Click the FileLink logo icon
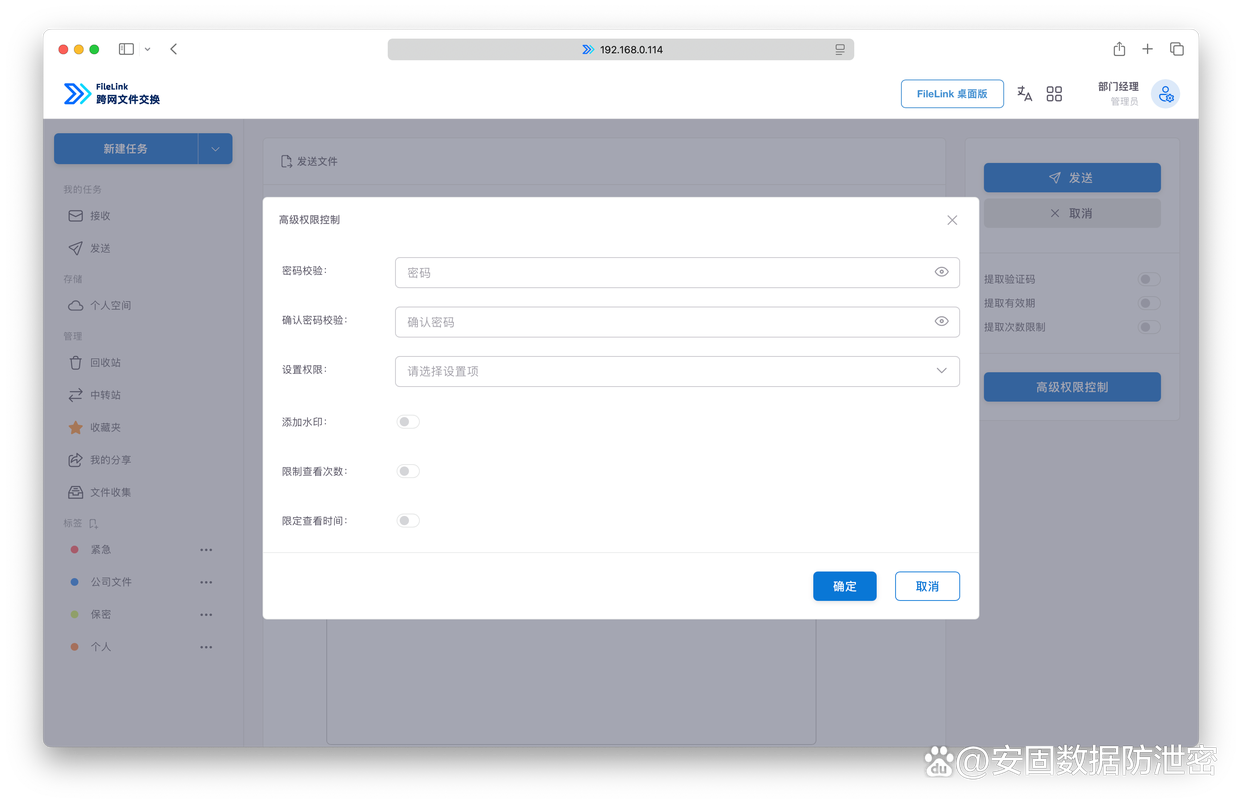This screenshot has width=1242, height=804. coord(77,94)
